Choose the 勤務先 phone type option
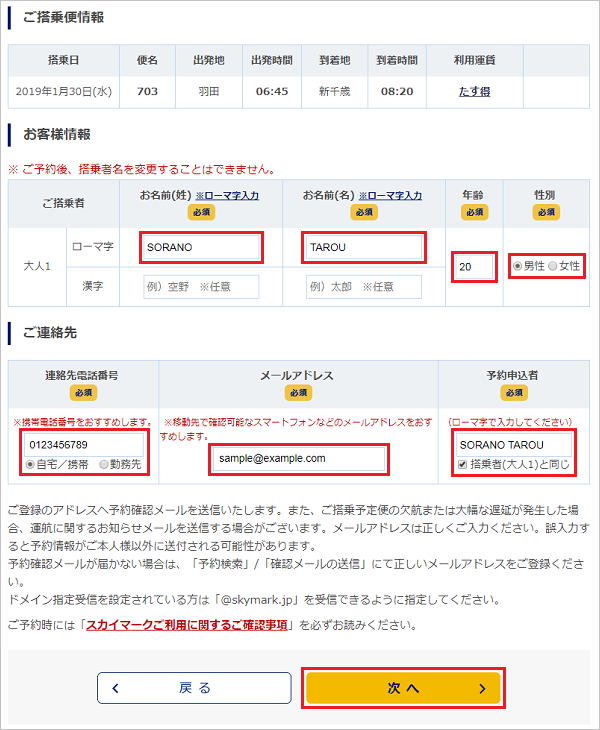The width and height of the screenshot is (600, 730). pyautogui.click(x=104, y=464)
